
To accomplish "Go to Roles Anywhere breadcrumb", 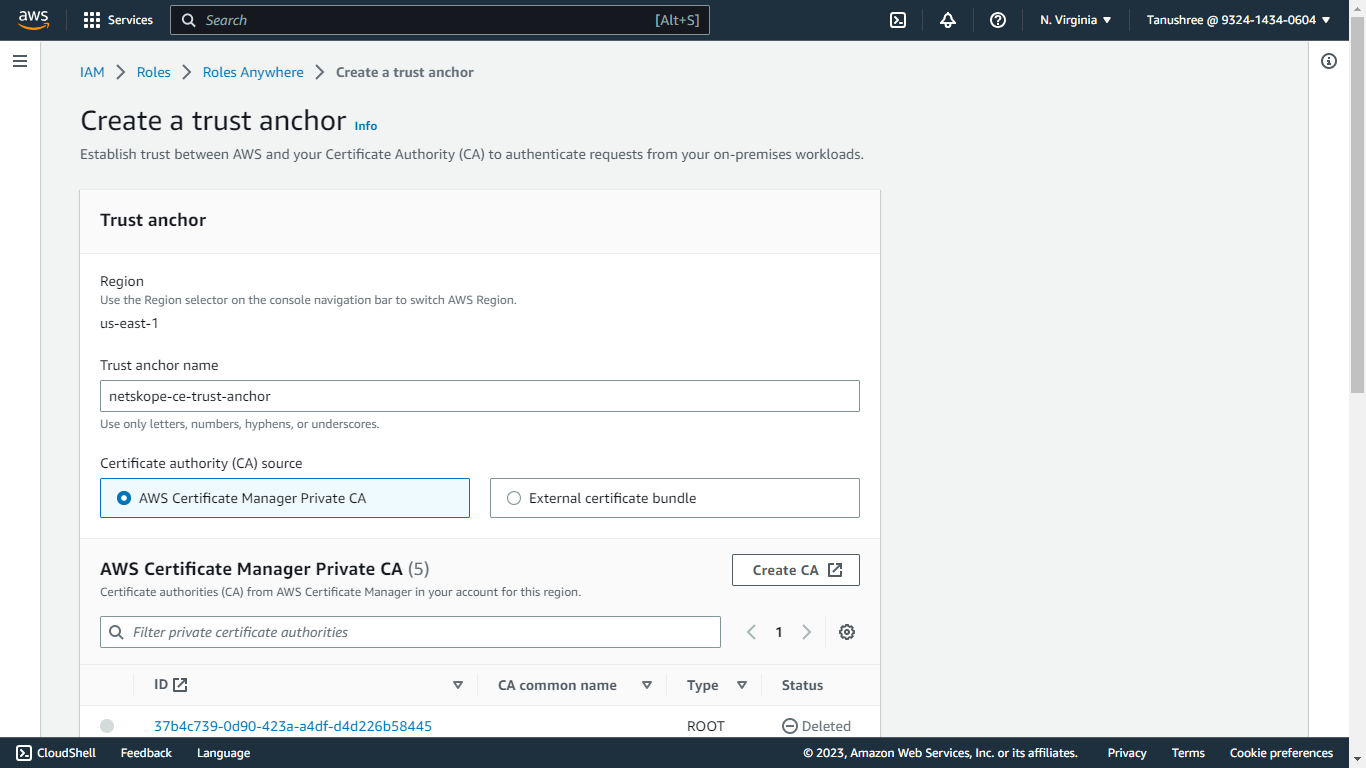I will 253,72.
